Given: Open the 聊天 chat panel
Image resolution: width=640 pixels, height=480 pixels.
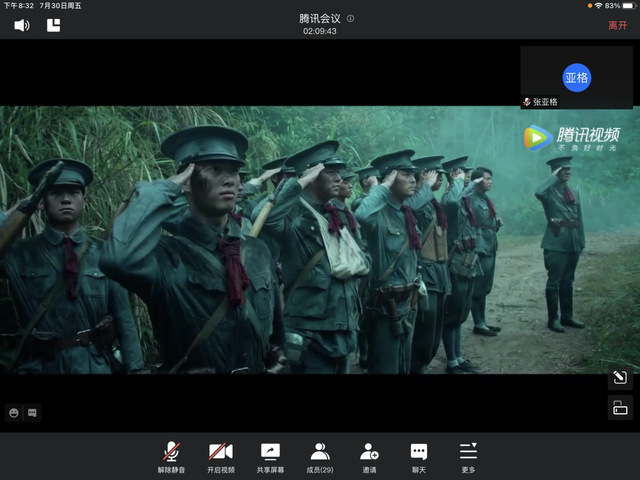Looking at the screenshot, I should pyautogui.click(x=419, y=457).
